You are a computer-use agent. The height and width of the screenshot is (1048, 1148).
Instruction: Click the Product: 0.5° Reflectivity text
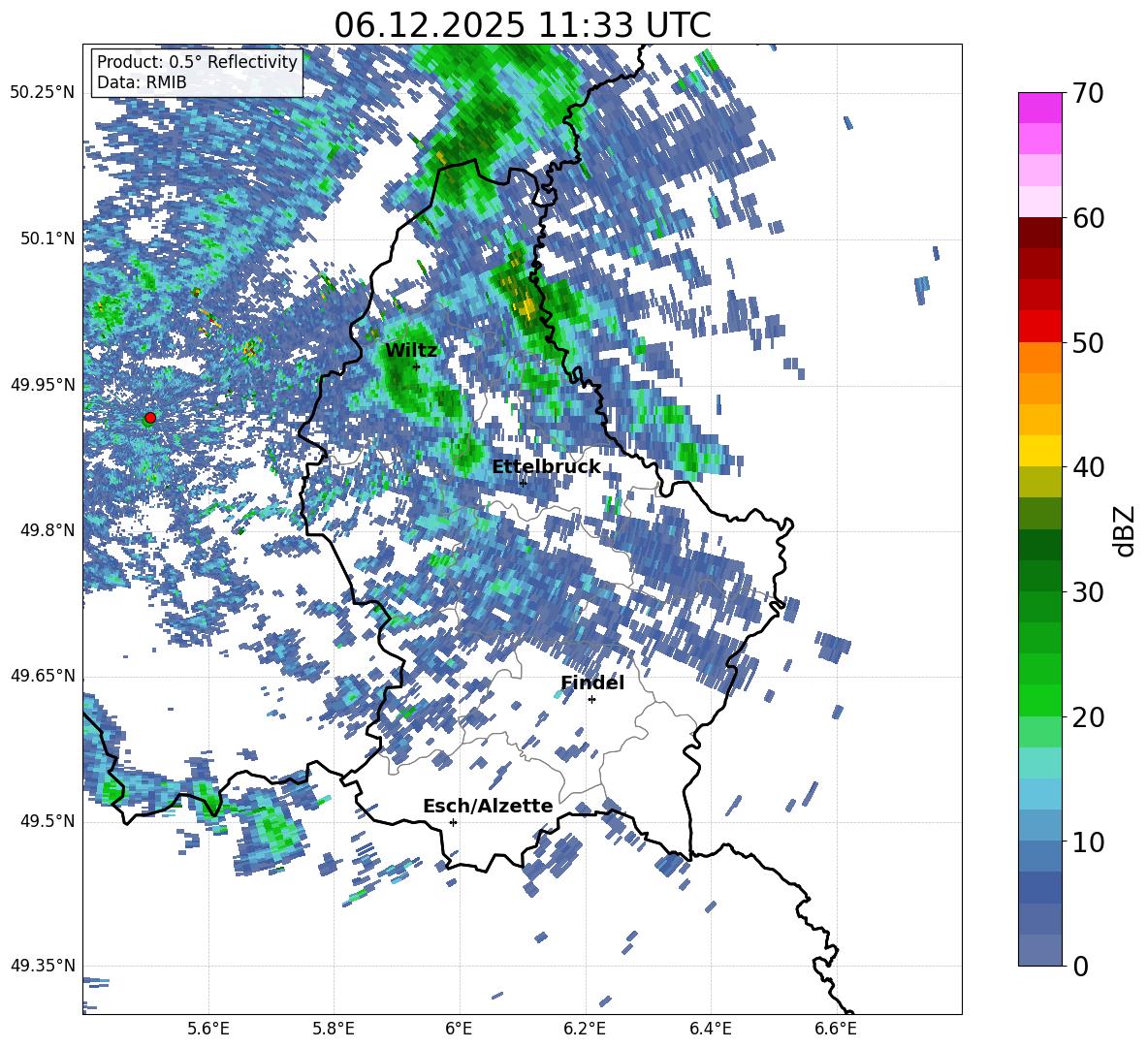click(197, 62)
